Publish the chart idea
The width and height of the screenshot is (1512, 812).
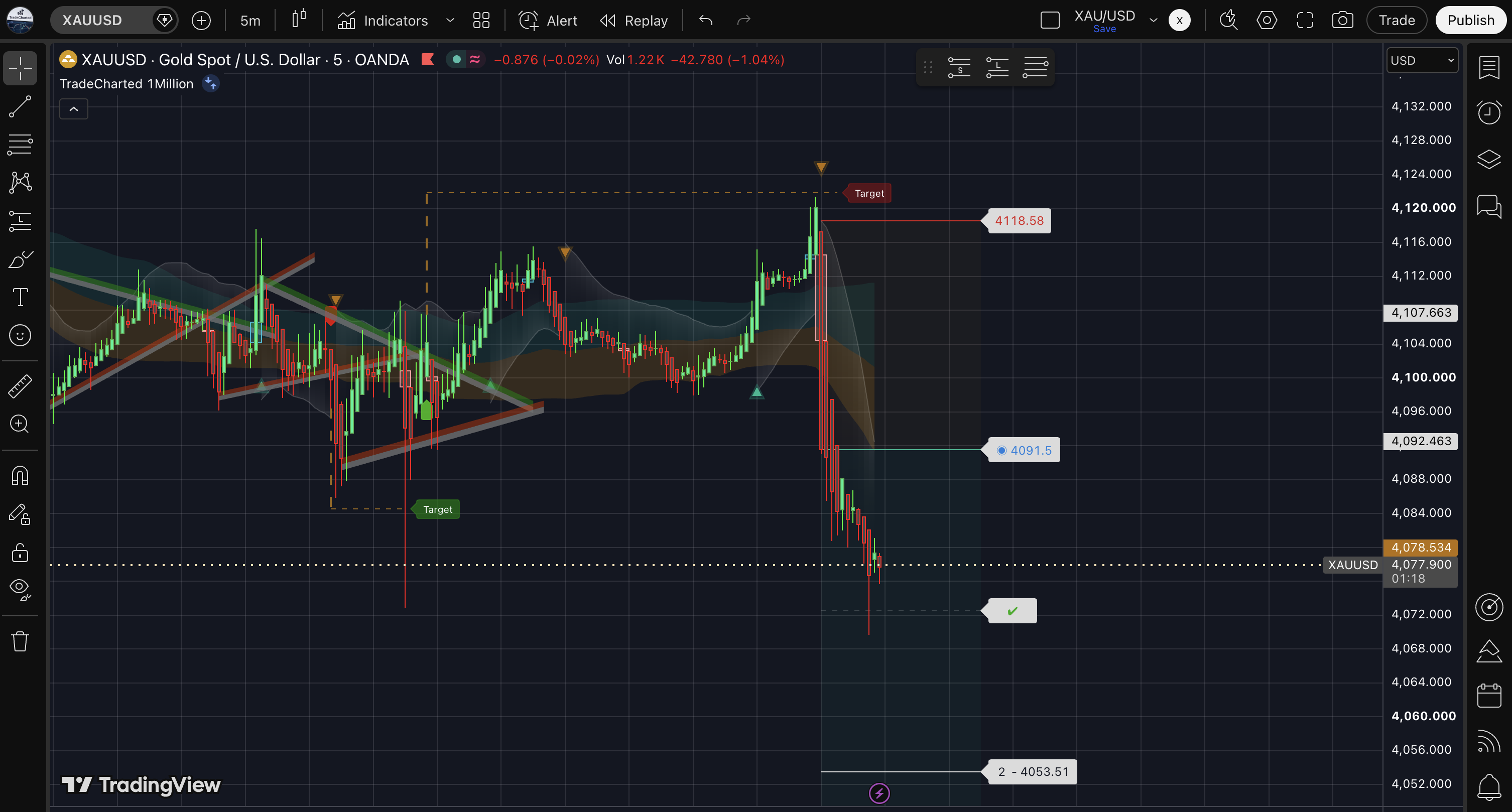pyautogui.click(x=1470, y=21)
